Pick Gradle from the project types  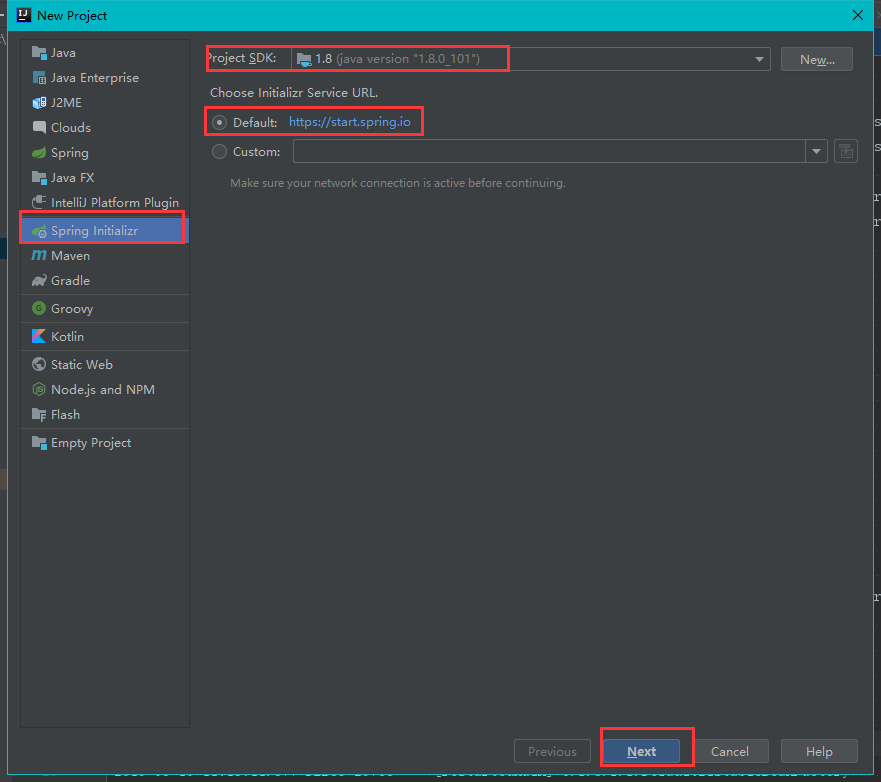pos(105,280)
